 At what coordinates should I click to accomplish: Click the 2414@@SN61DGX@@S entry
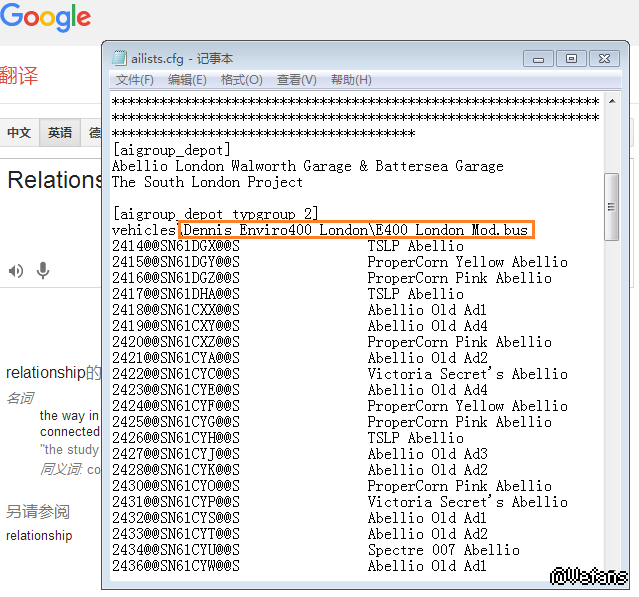176,246
